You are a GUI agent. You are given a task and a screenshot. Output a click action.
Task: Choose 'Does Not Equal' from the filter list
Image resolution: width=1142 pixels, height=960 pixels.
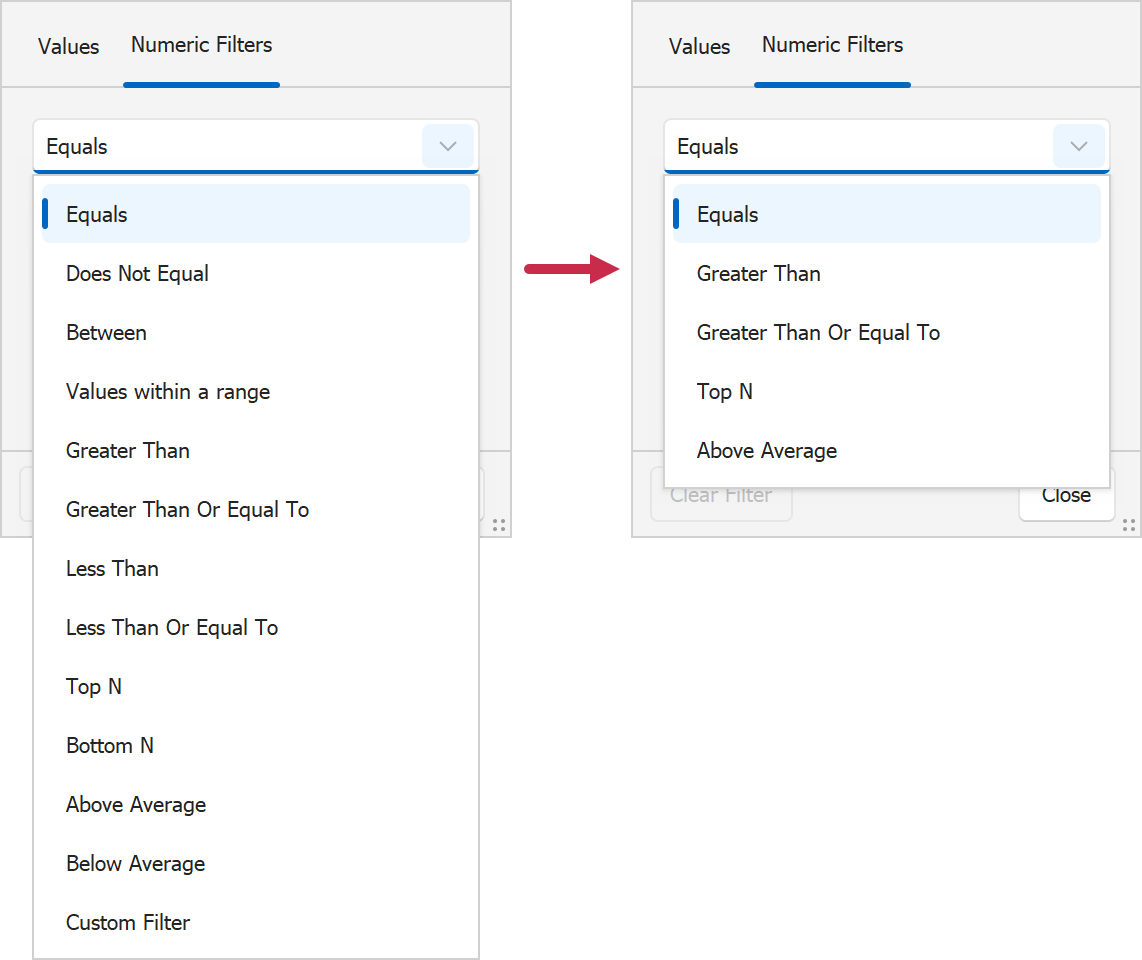(x=137, y=274)
